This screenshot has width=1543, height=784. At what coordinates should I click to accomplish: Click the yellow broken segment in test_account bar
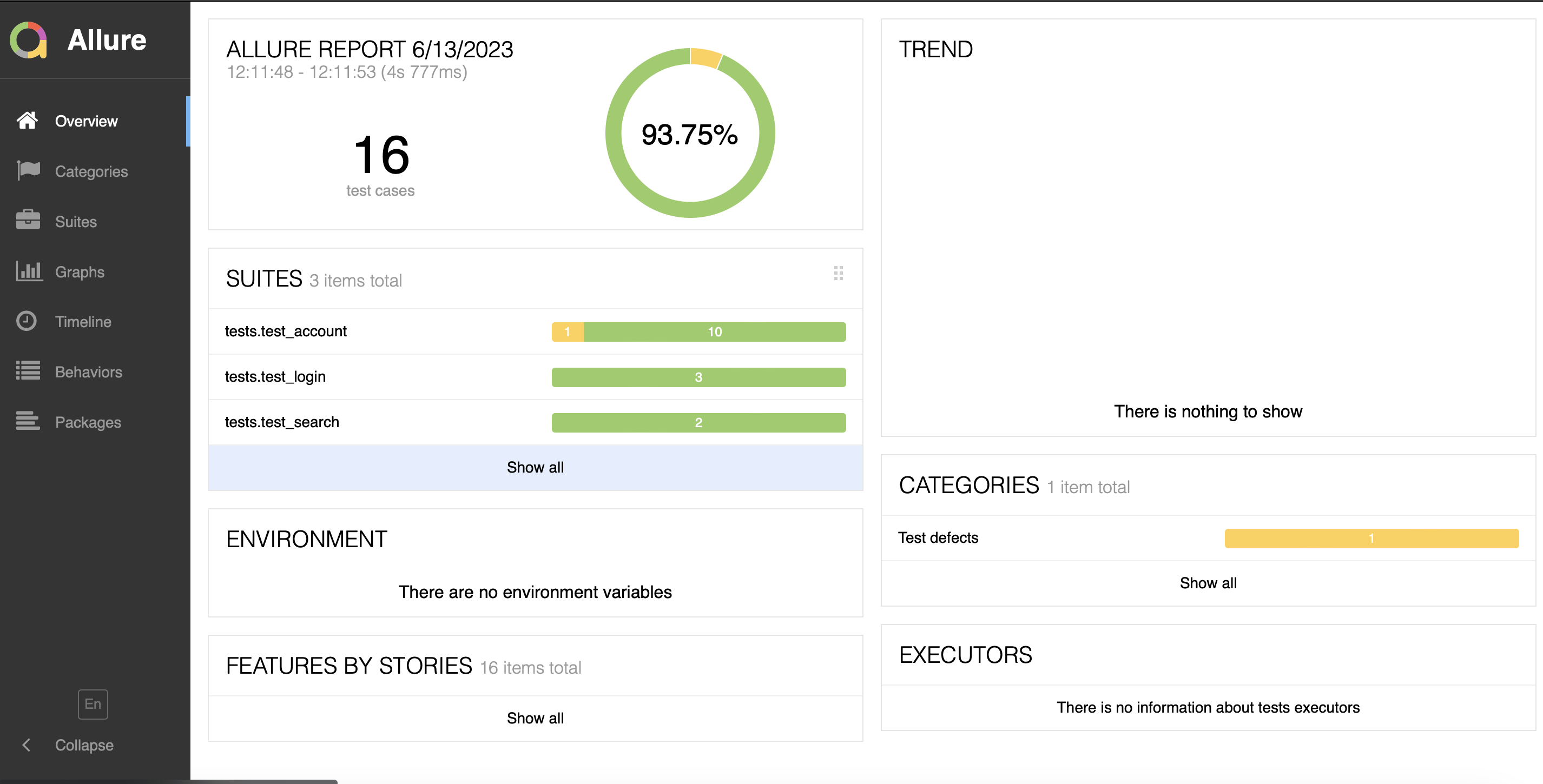pyautogui.click(x=566, y=331)
